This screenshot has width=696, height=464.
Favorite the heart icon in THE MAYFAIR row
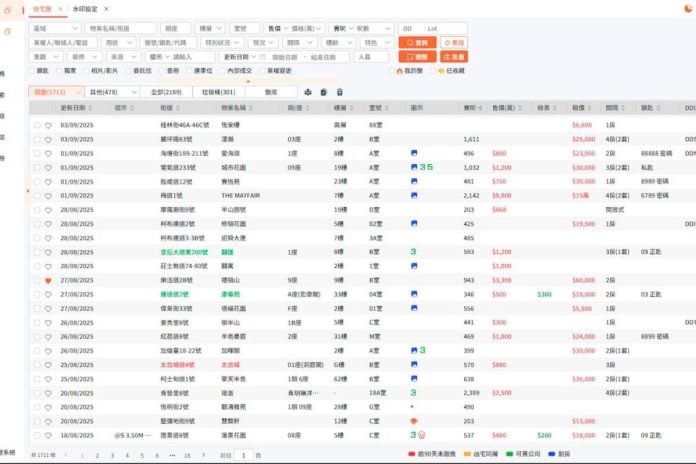(x=48, y=196)
